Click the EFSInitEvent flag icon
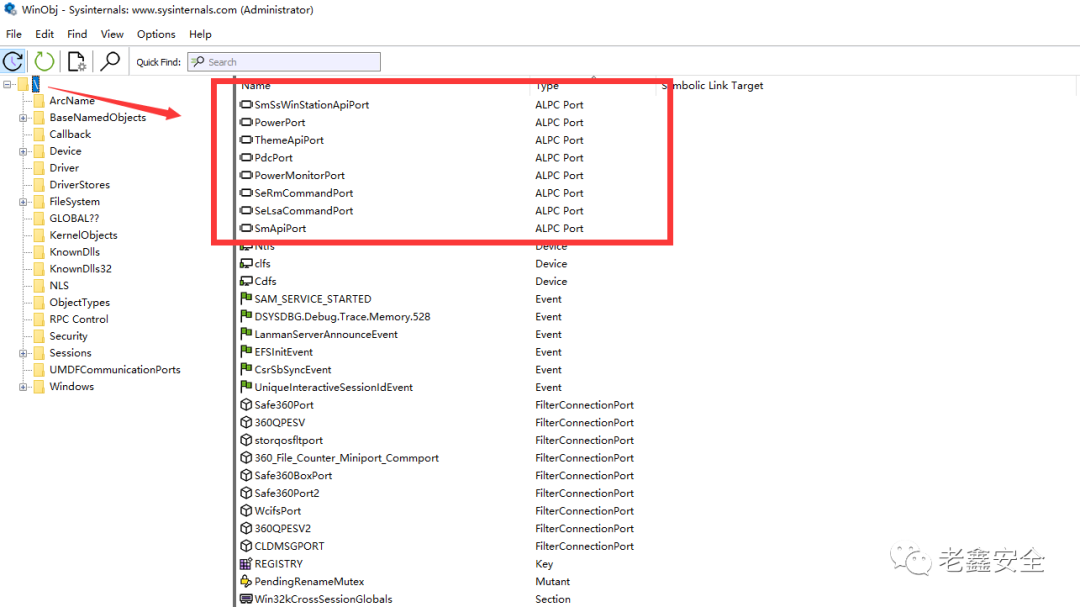Screen dimensions: 1080x607 pos(246,351)
